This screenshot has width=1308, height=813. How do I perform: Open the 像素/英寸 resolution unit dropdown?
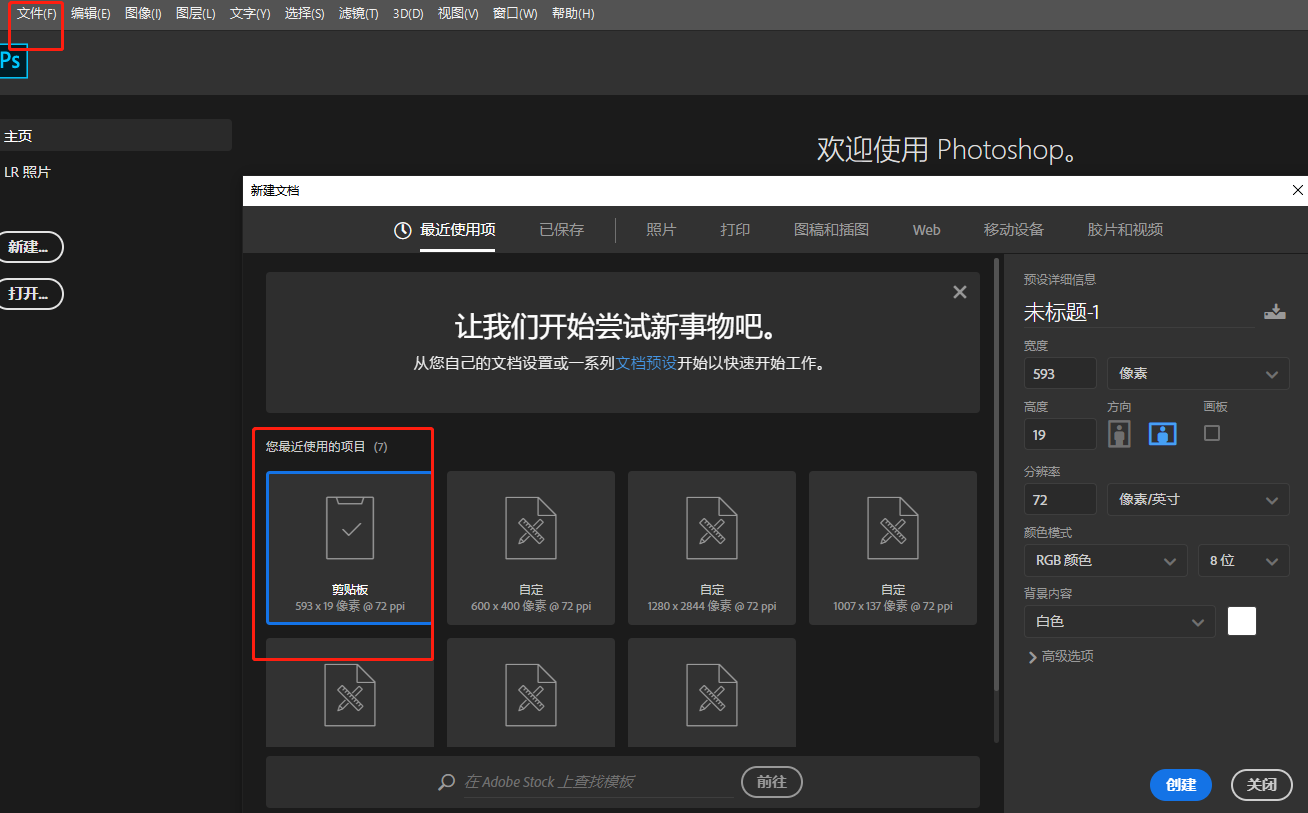(x=1198, y=499)
